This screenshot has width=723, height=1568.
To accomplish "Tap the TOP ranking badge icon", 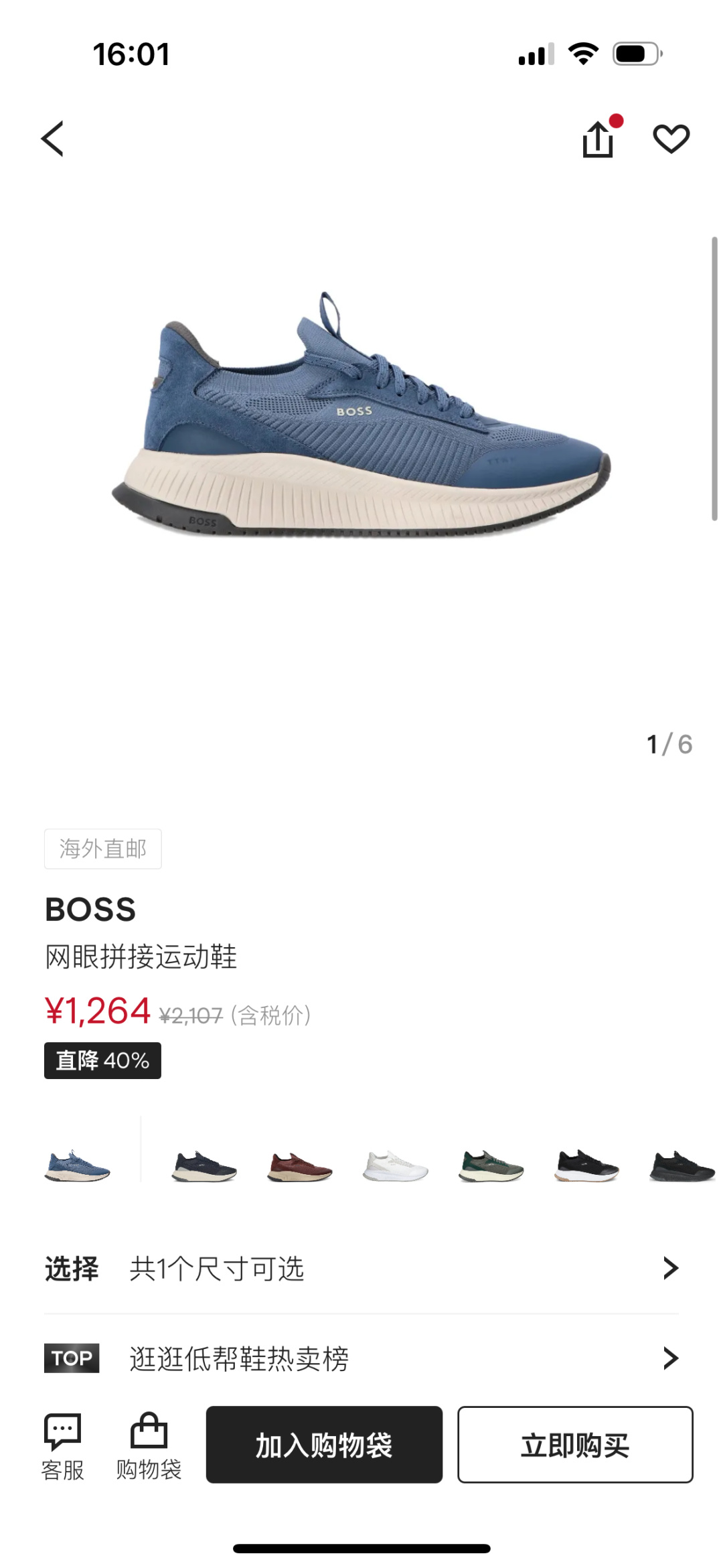I will (x=72, y=1358).
